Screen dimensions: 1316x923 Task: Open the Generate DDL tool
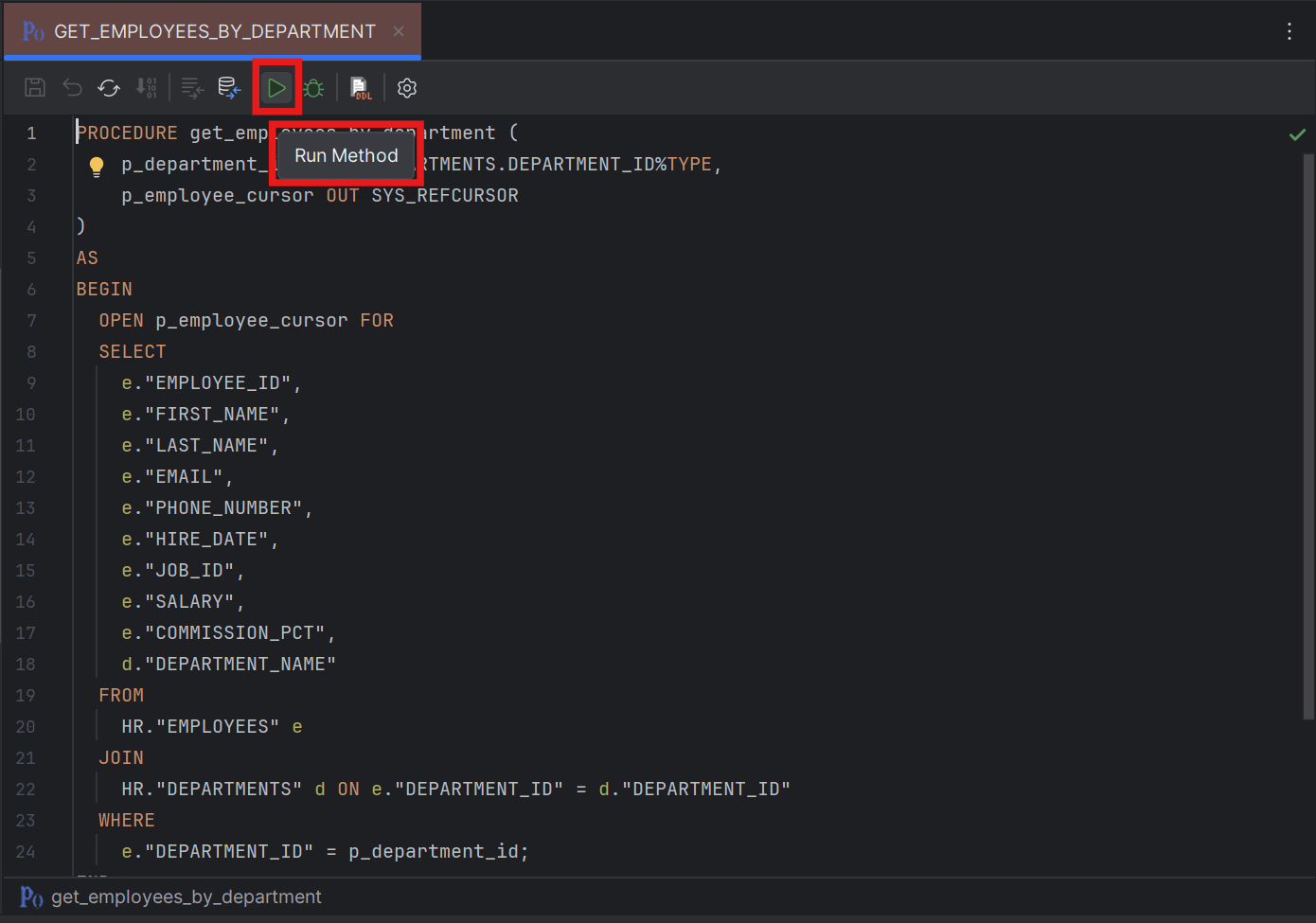tap(361, 87)
